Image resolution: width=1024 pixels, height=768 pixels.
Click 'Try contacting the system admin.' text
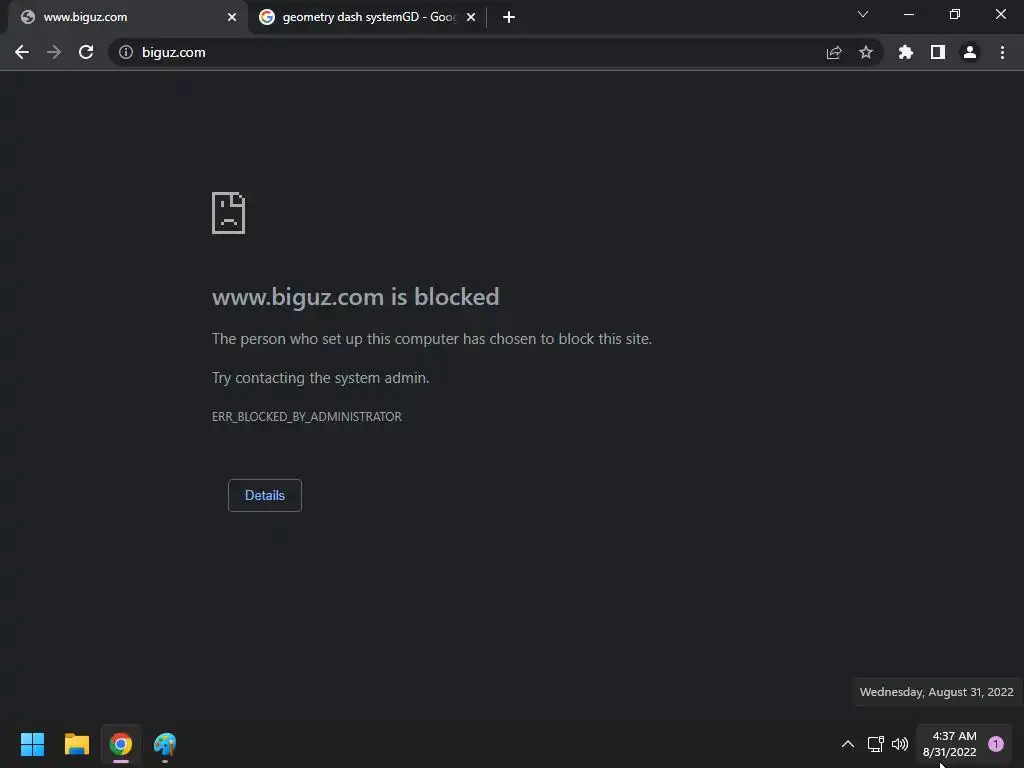[x=321, y=378]
